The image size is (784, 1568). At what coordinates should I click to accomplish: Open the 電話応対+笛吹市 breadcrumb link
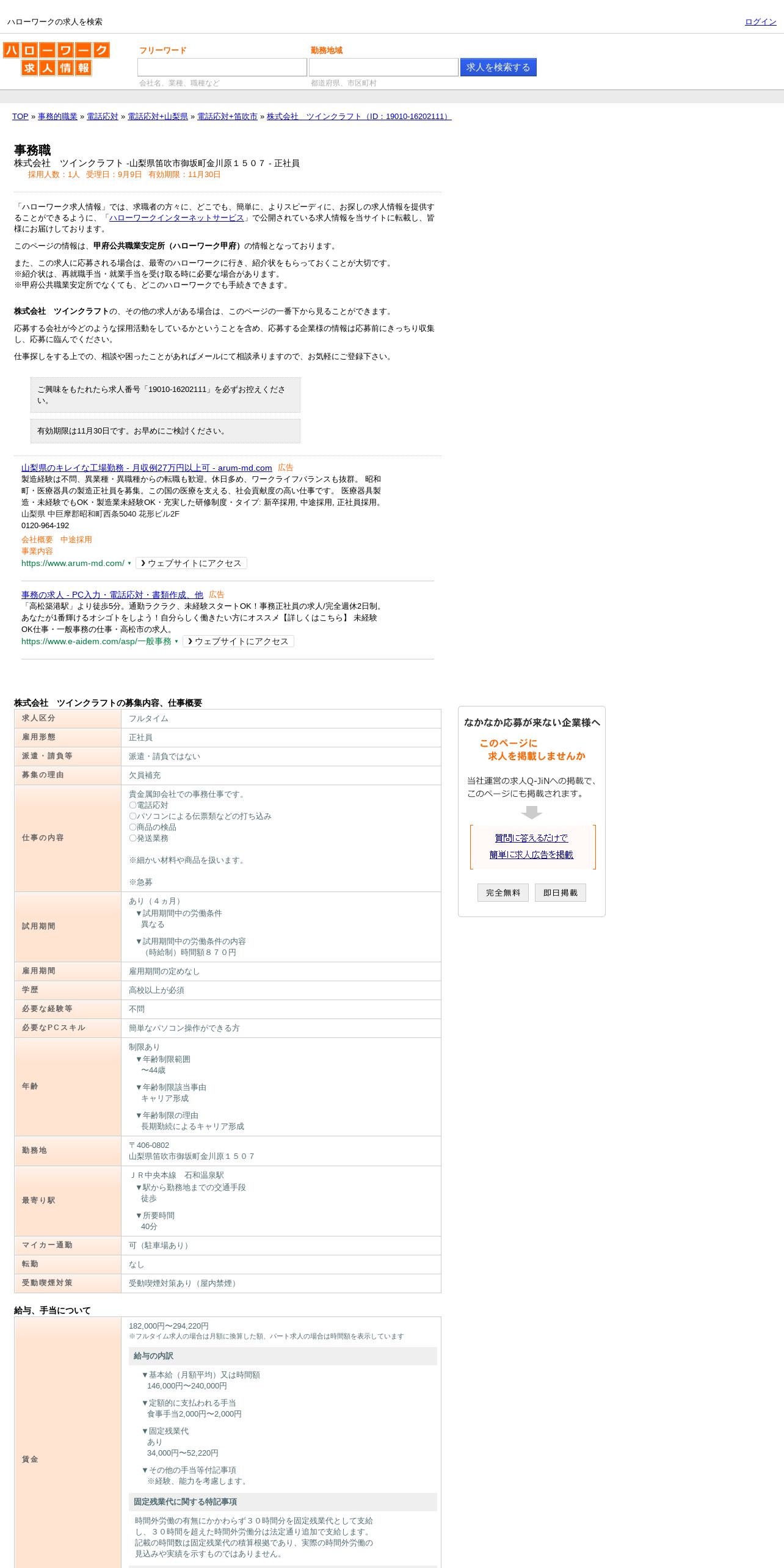pyautogui.click(x=227, y=117)
